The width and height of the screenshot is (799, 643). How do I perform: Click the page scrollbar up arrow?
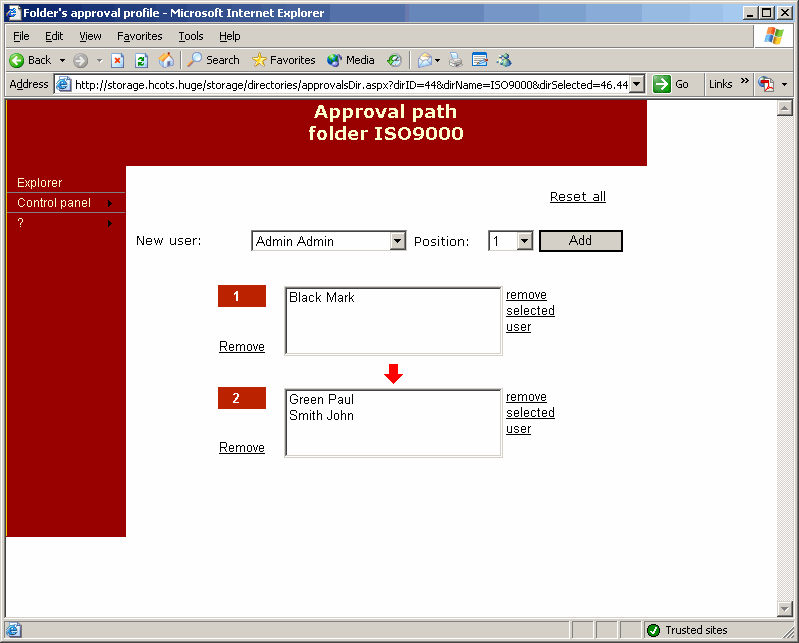pyautogui.click(x=785, y=108)
